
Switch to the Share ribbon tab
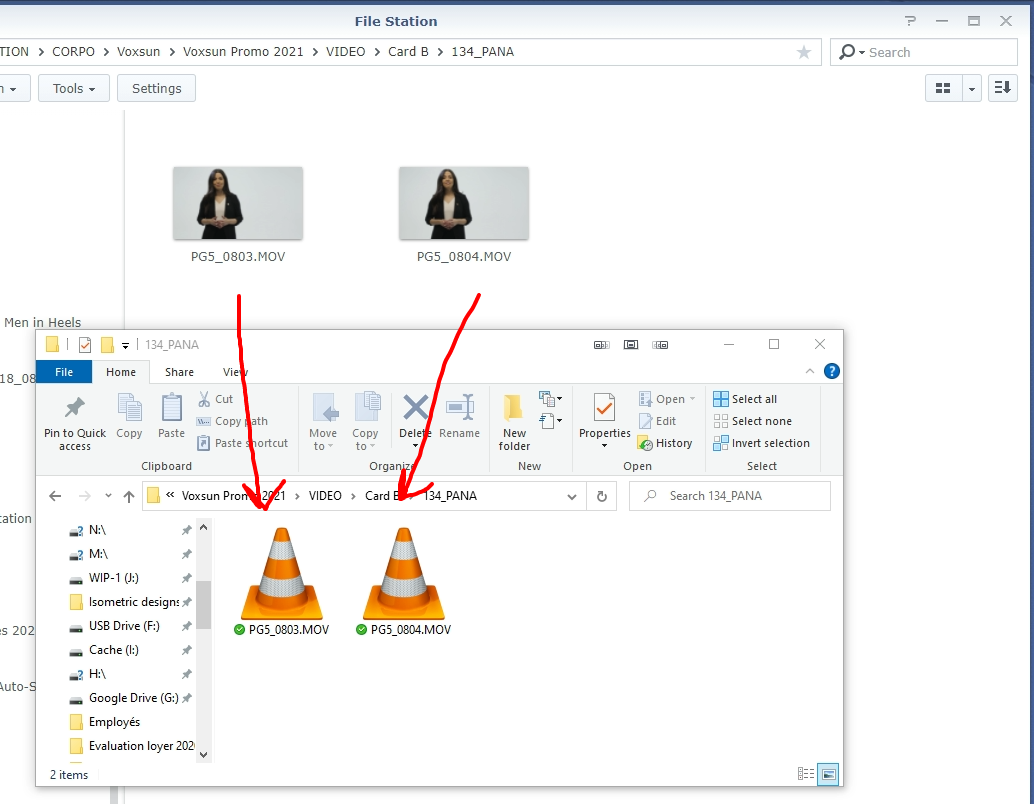[x=179, y=372]
